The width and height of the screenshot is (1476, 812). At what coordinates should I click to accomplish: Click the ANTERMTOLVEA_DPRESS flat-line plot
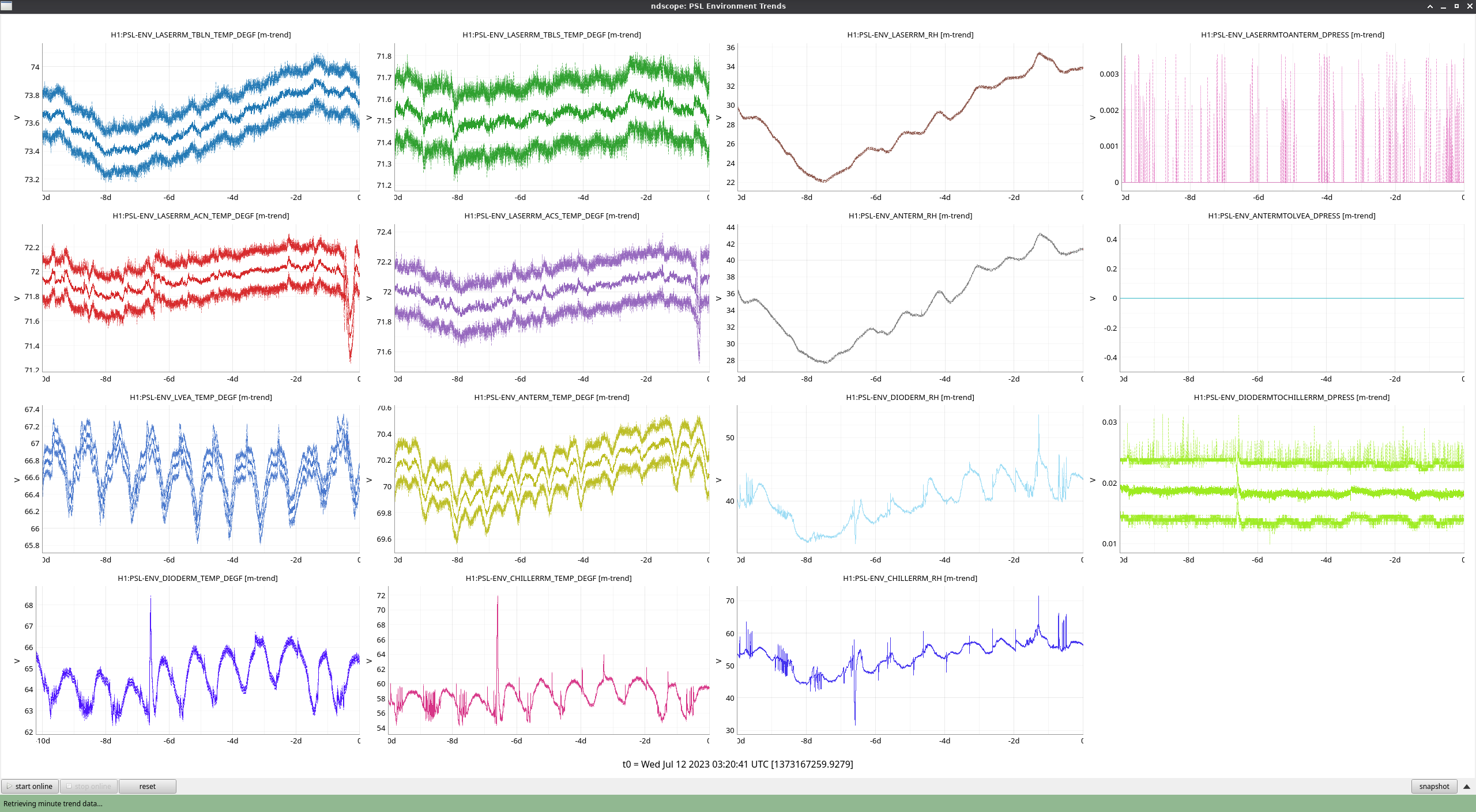[x=1291, y=298]
